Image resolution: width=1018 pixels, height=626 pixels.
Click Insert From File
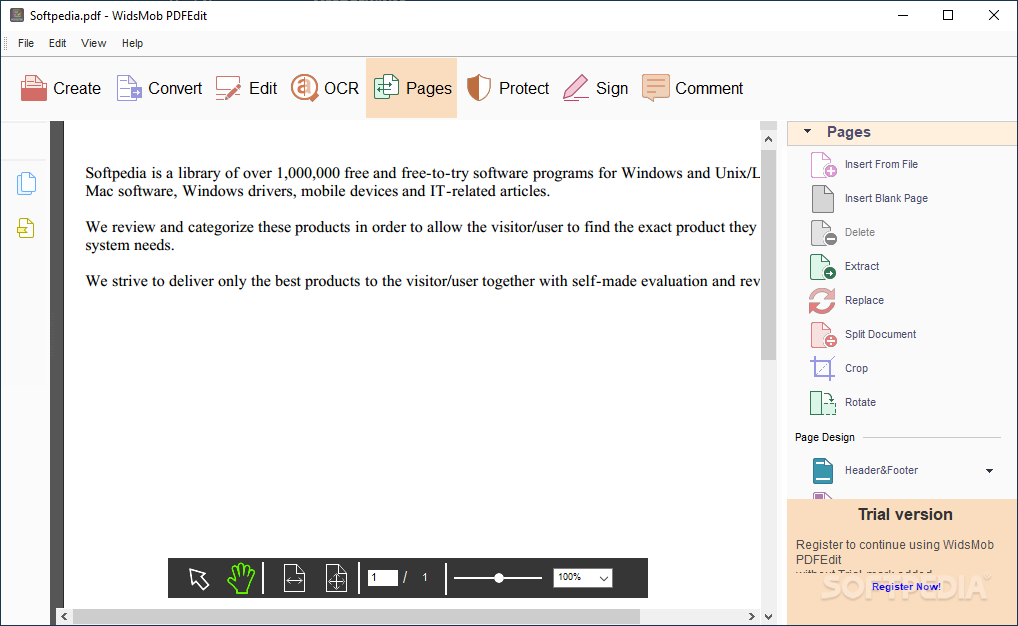pyautogui.click(x=865, y=164)
